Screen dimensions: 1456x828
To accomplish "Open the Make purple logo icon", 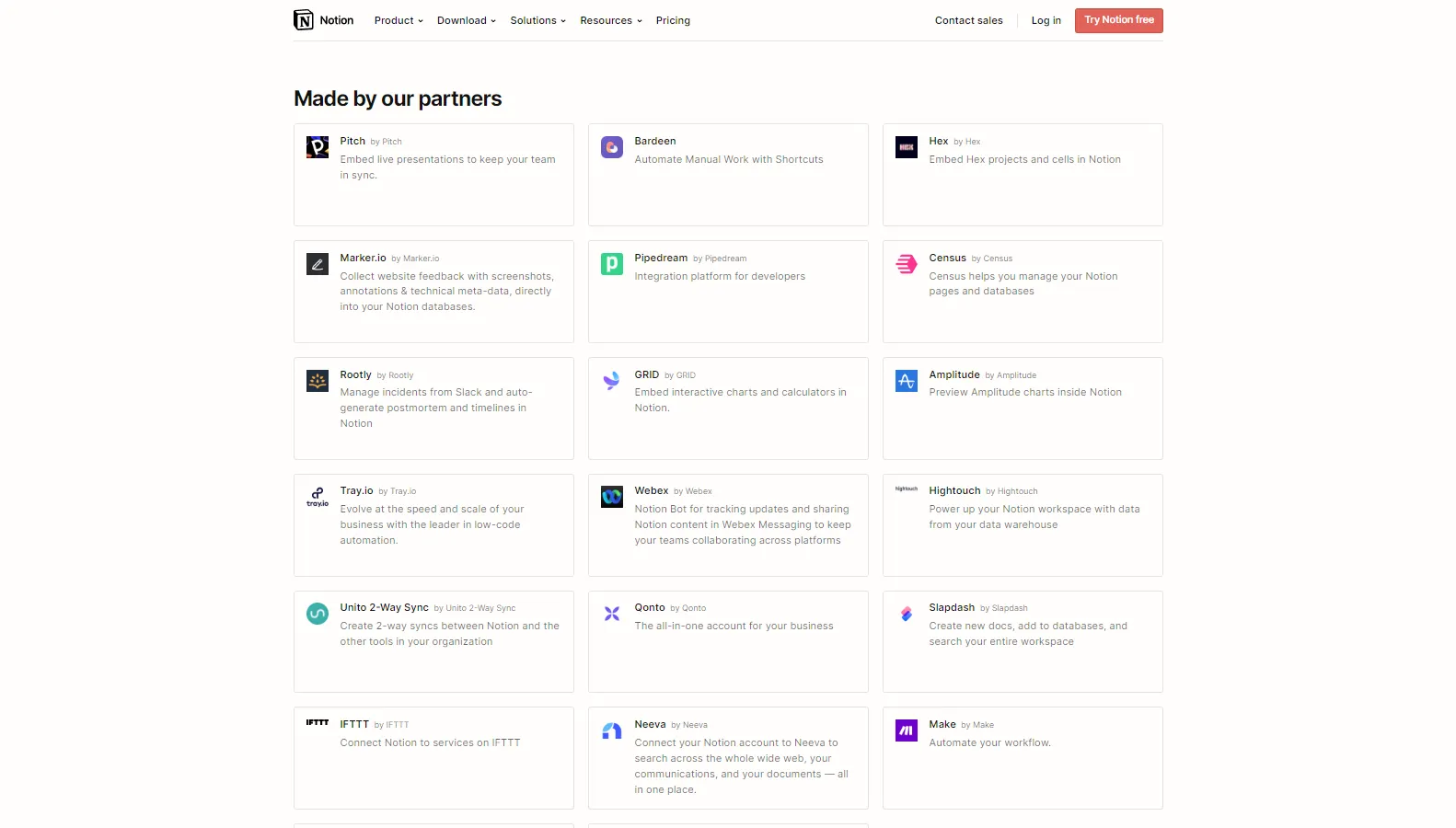I will 907,730.
